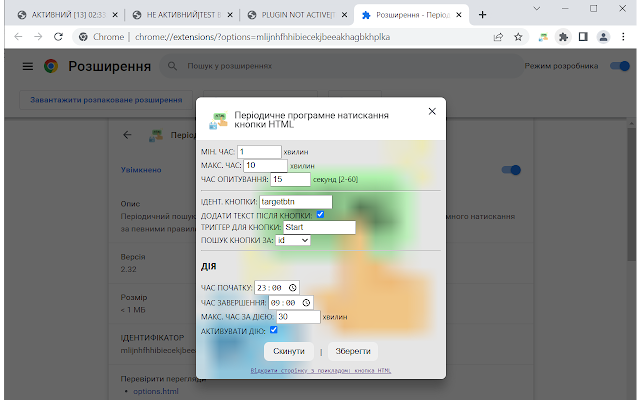This screenshot has width=640, height=400.
Task: Reload the page with refresh icon
Action: pos(58,37)
